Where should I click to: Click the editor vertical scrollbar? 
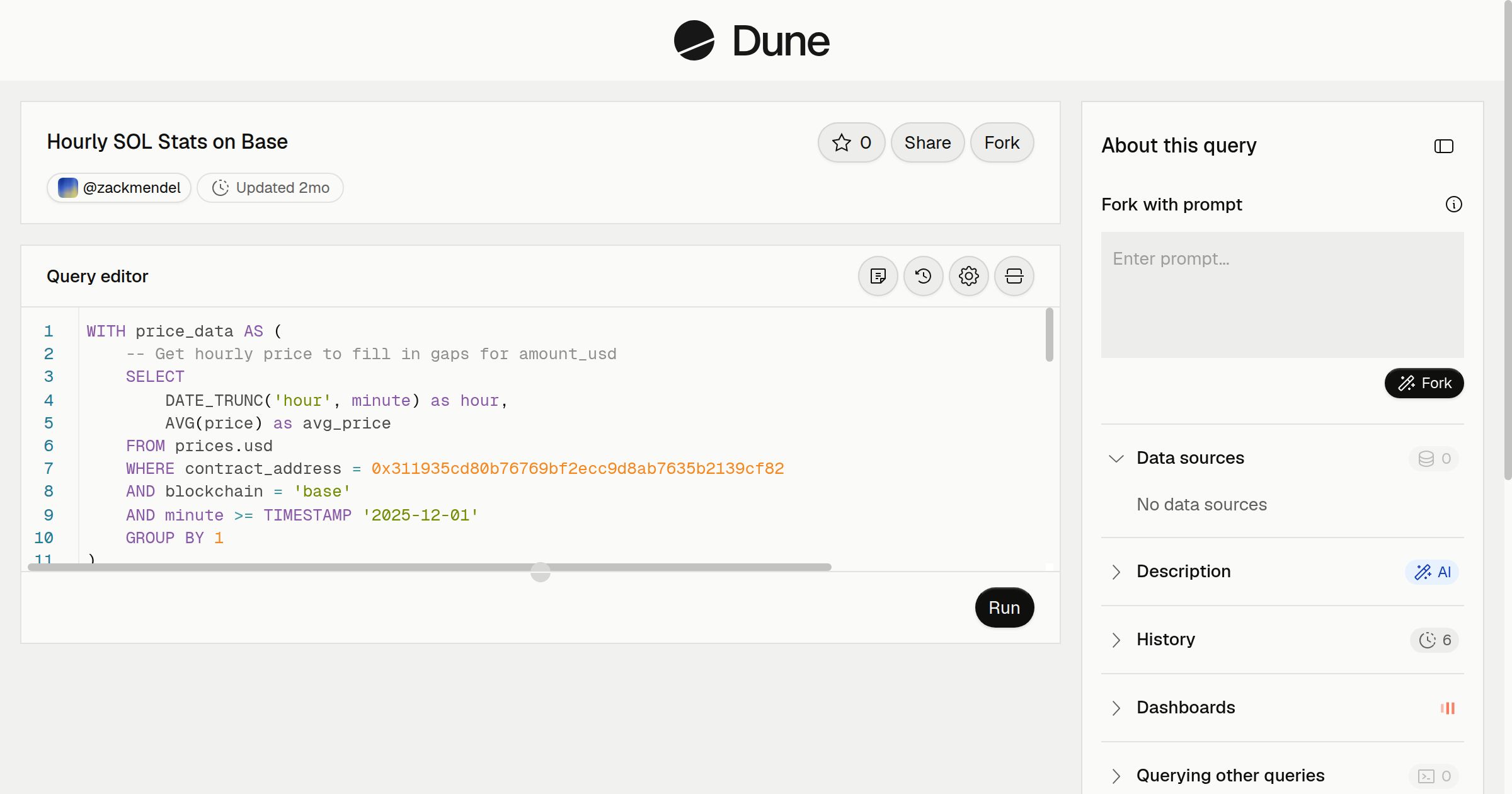pos(1049,335)
